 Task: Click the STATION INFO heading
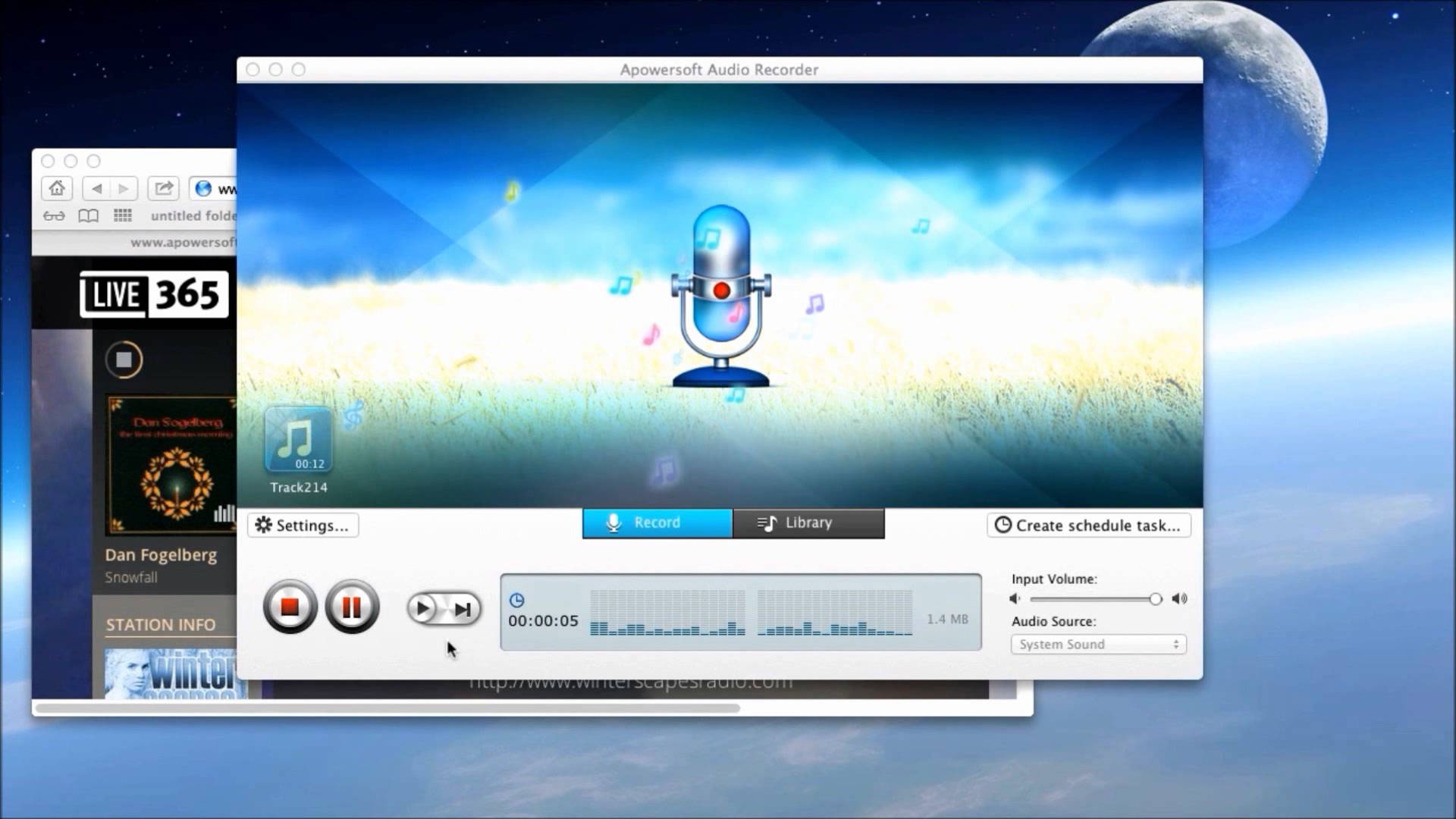(161, 625)
